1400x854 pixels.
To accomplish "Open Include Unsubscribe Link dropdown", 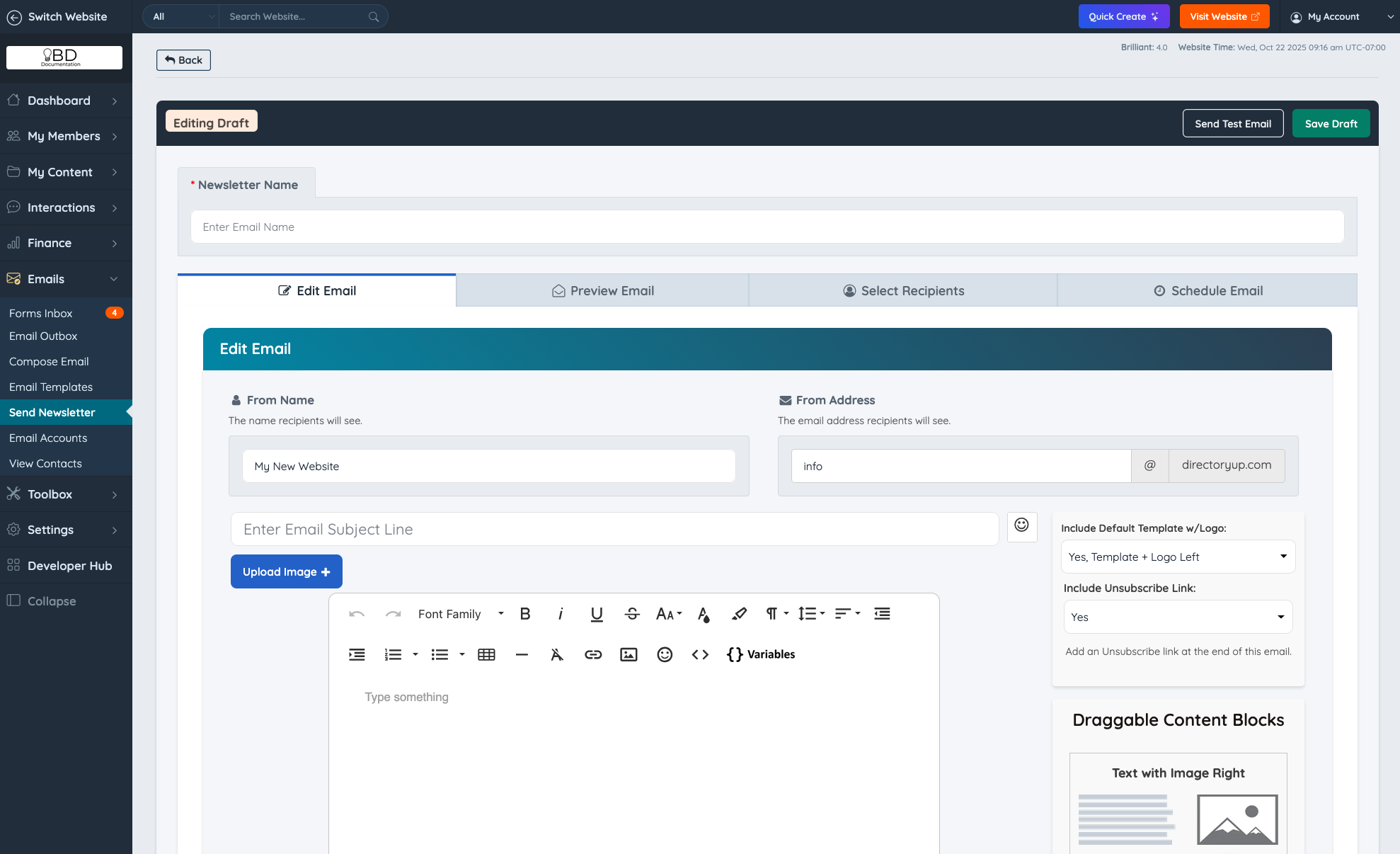I will click(1177, 617).
